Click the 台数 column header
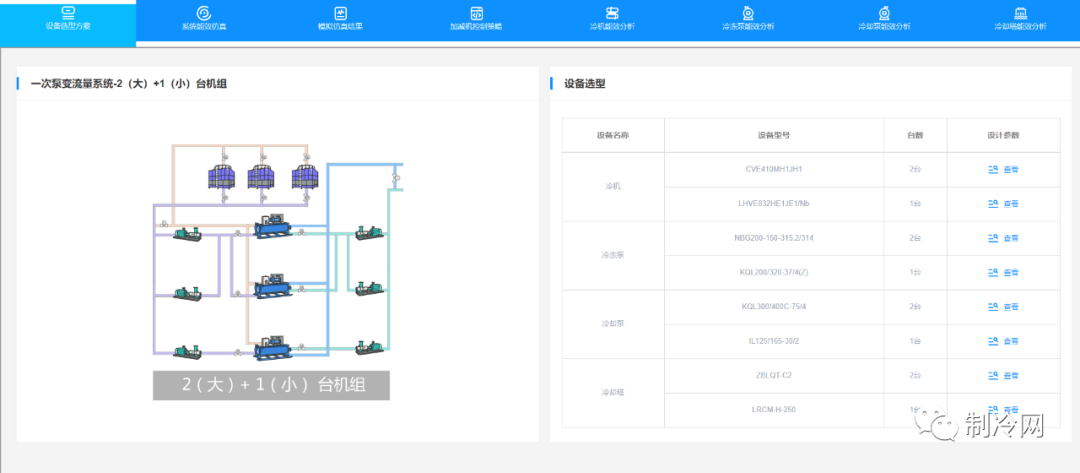The height and width of the screenshot is (473, 1080). click(915, 135)
